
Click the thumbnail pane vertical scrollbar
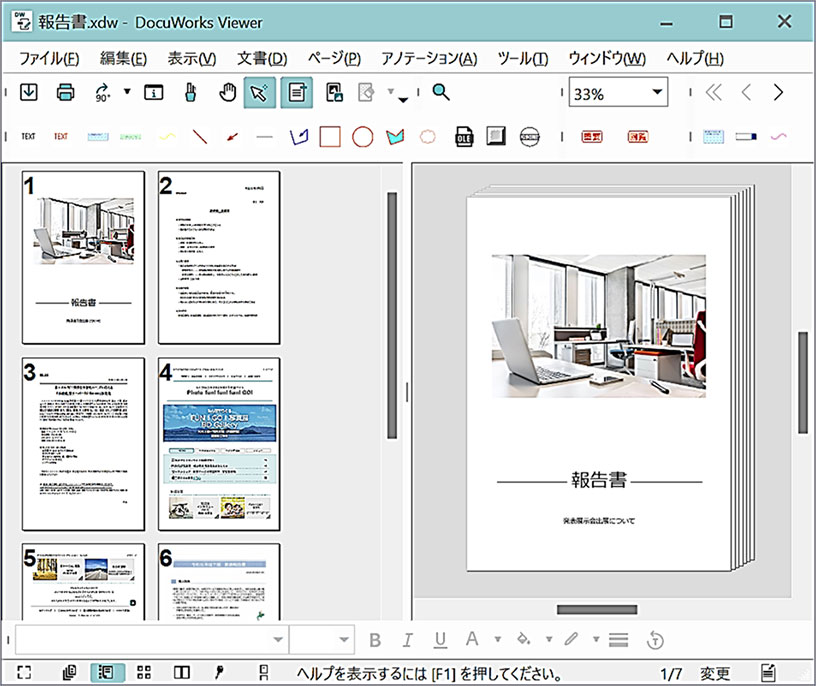392,315
